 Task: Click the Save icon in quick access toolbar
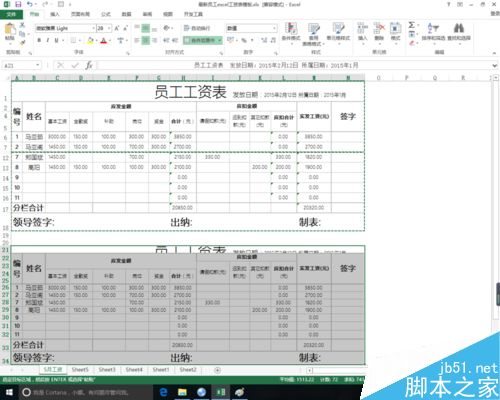(18, 4)
